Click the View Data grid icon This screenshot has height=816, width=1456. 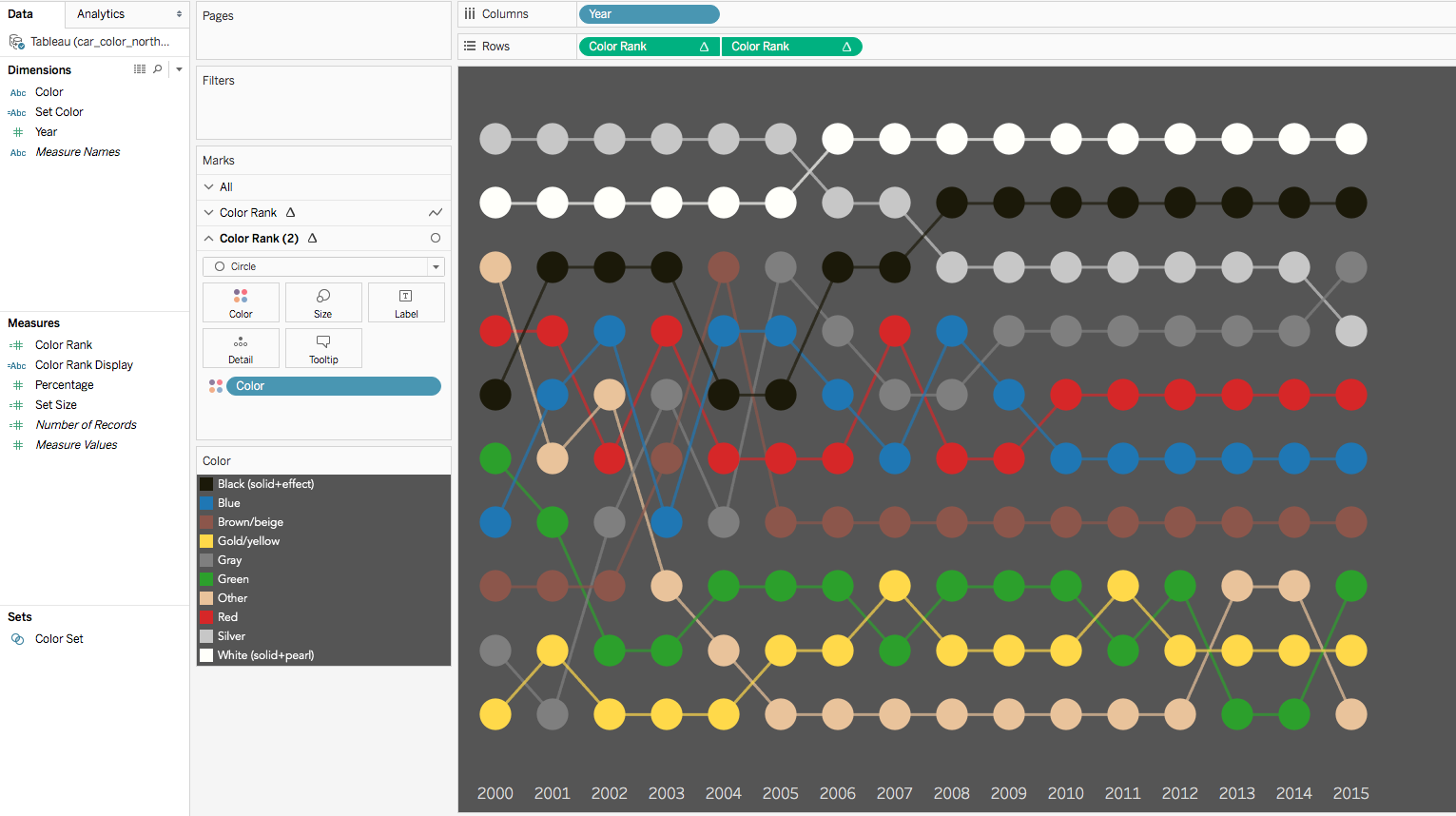pyautogui.click(x=139, y=68)
